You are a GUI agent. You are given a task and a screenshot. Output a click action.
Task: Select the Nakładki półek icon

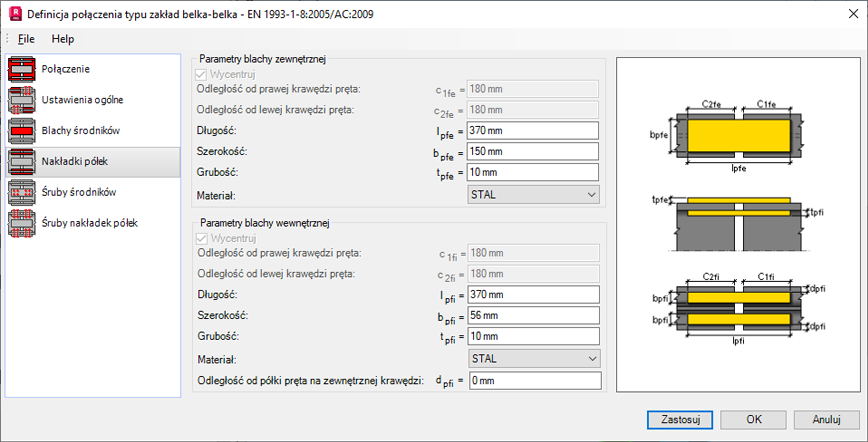tap(22, 161)
